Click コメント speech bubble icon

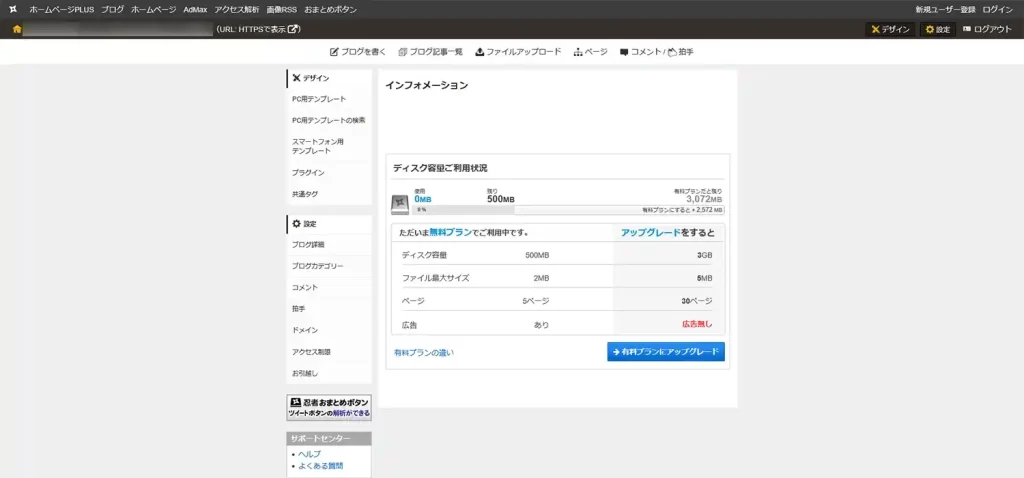point(624,52)
